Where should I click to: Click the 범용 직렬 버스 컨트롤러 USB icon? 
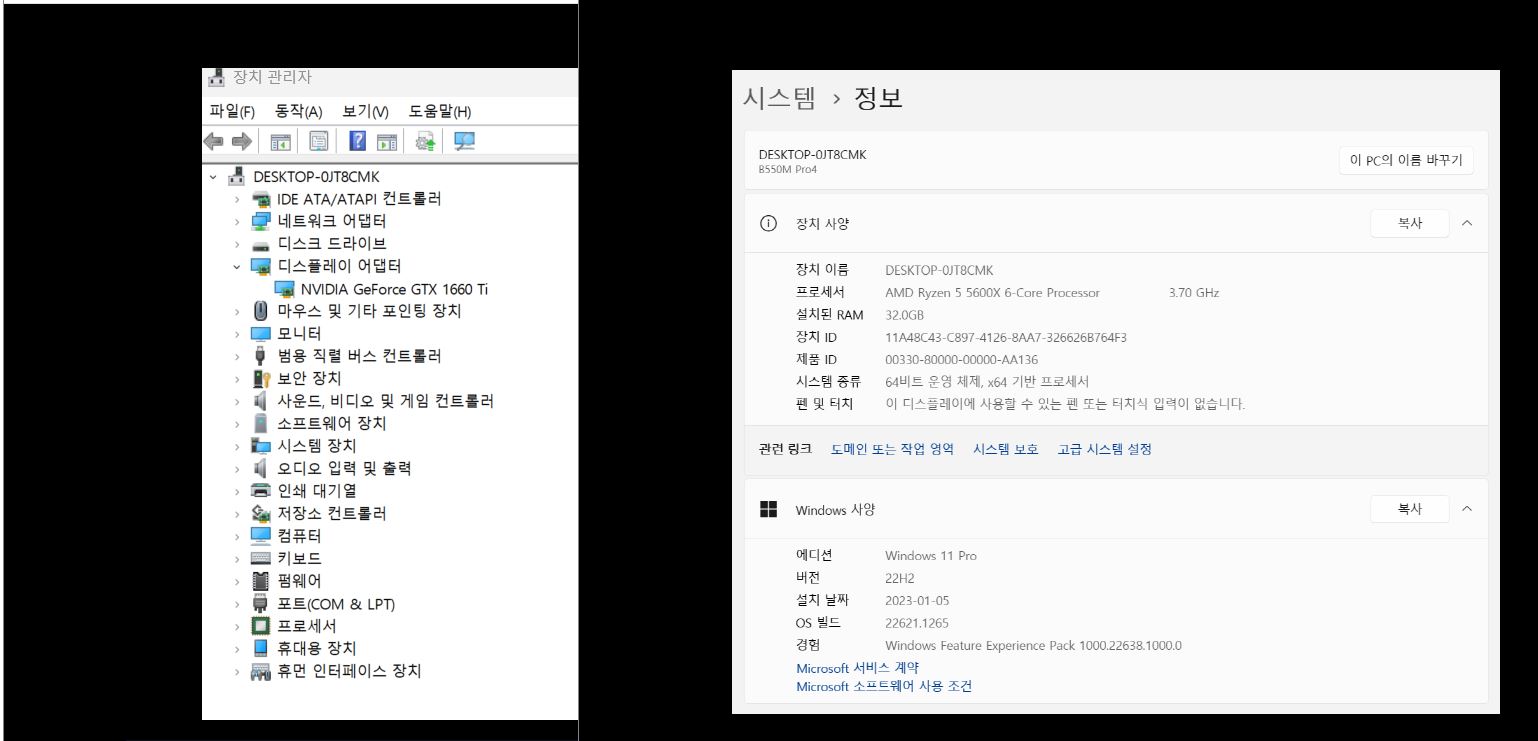(261, 356)
